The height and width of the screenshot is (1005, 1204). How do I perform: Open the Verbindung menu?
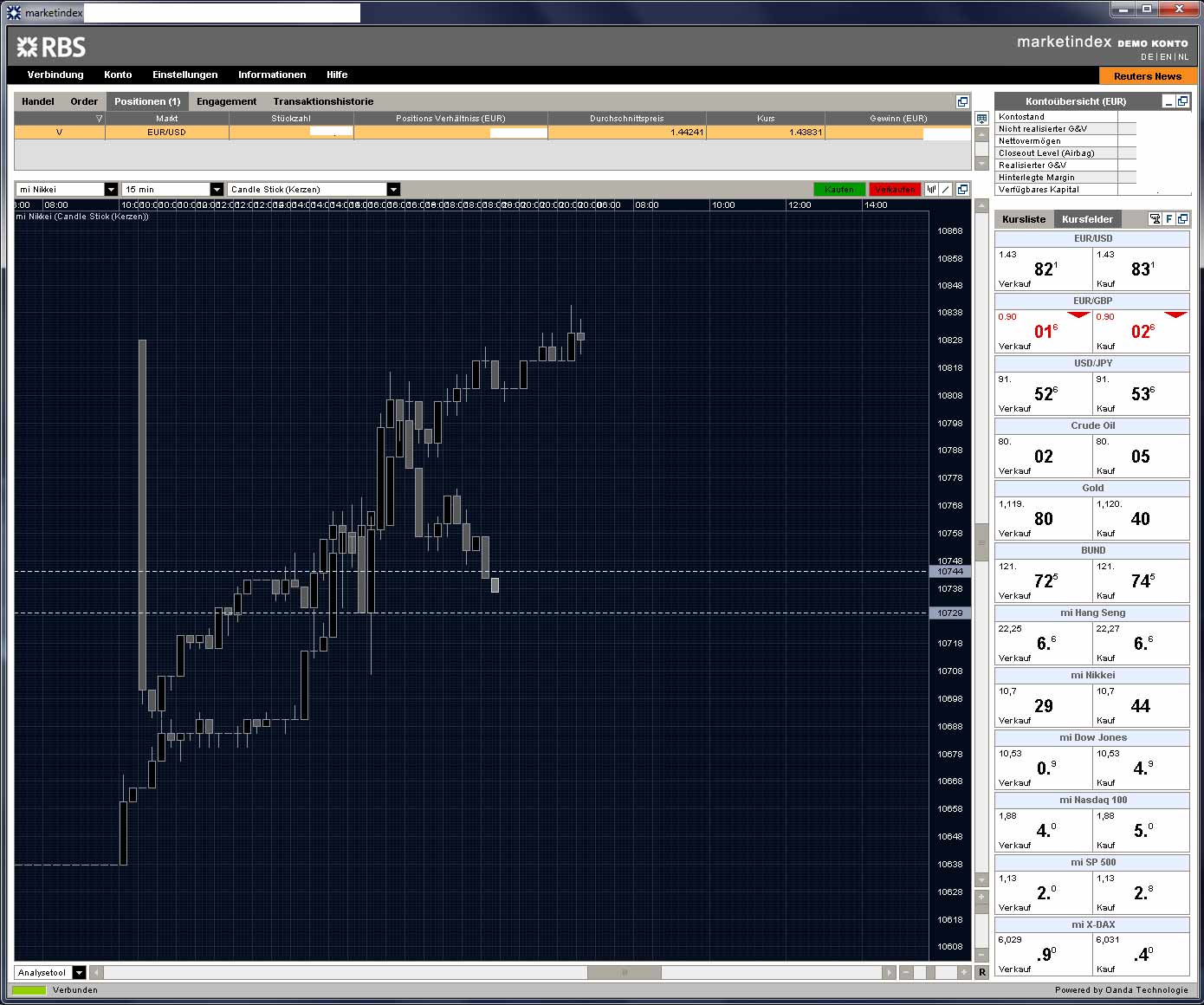[55, 75]
